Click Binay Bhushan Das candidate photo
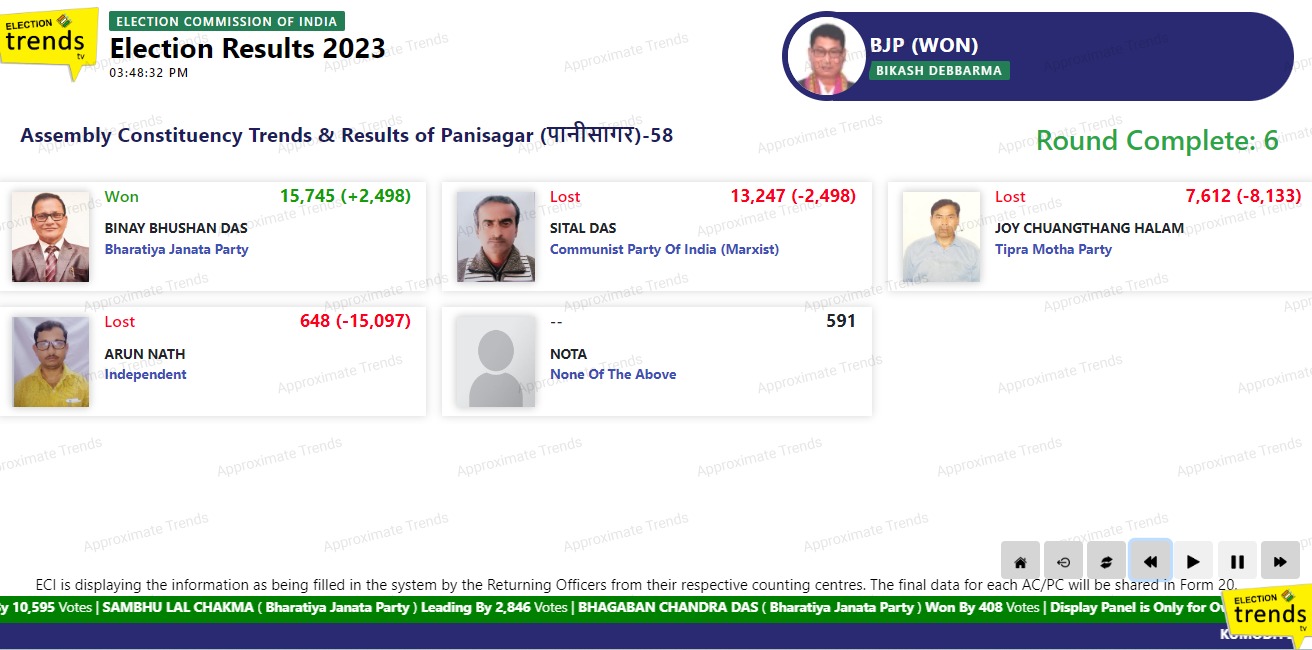This screenshot has height=650, width=1312. click(50, 237)
